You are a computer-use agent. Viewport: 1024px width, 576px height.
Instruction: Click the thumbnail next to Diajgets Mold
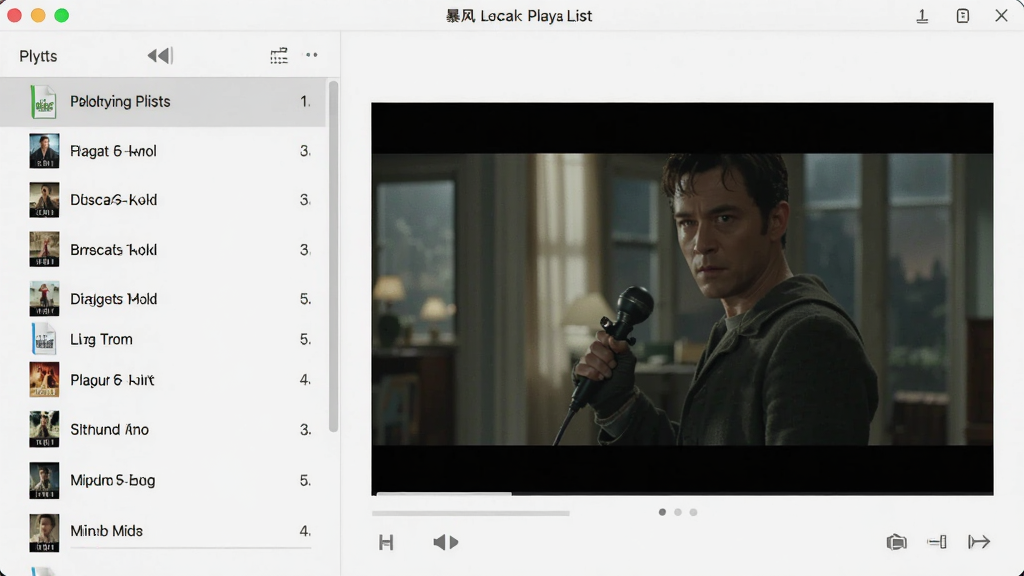(x=44, y=298)
